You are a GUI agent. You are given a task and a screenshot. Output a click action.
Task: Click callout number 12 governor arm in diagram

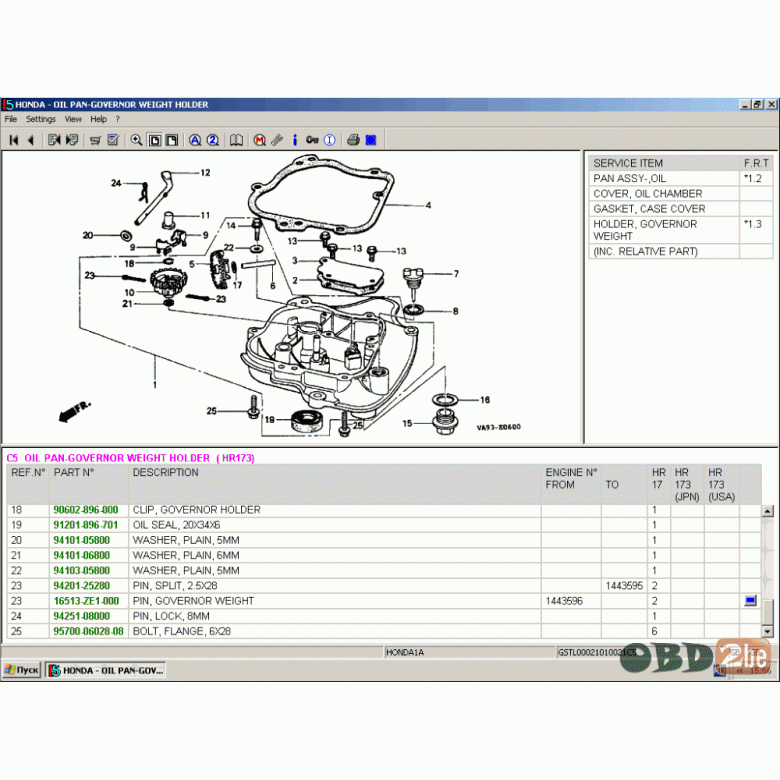(205, 173)
